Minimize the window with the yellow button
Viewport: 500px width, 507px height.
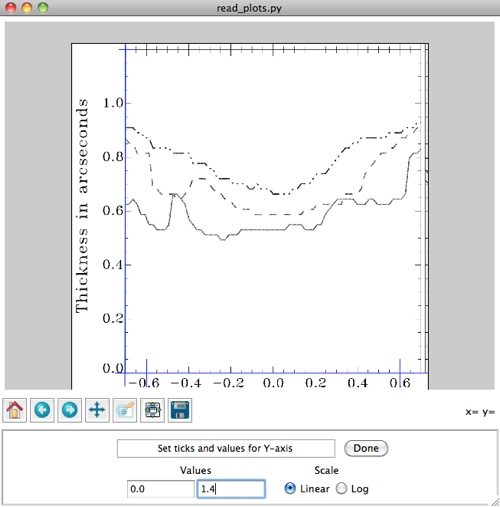(x=27, y=7)
